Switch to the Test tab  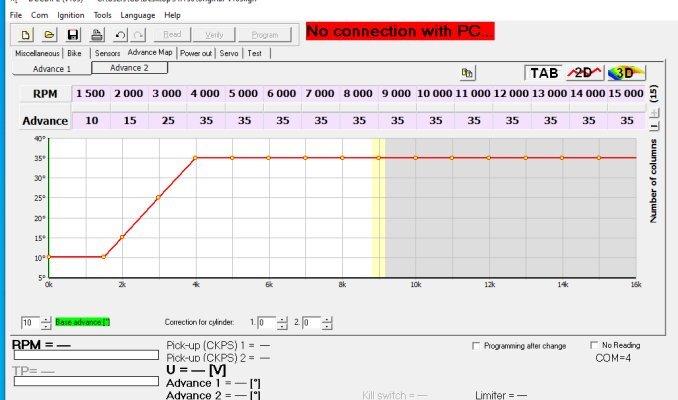[x=255, y=53]
